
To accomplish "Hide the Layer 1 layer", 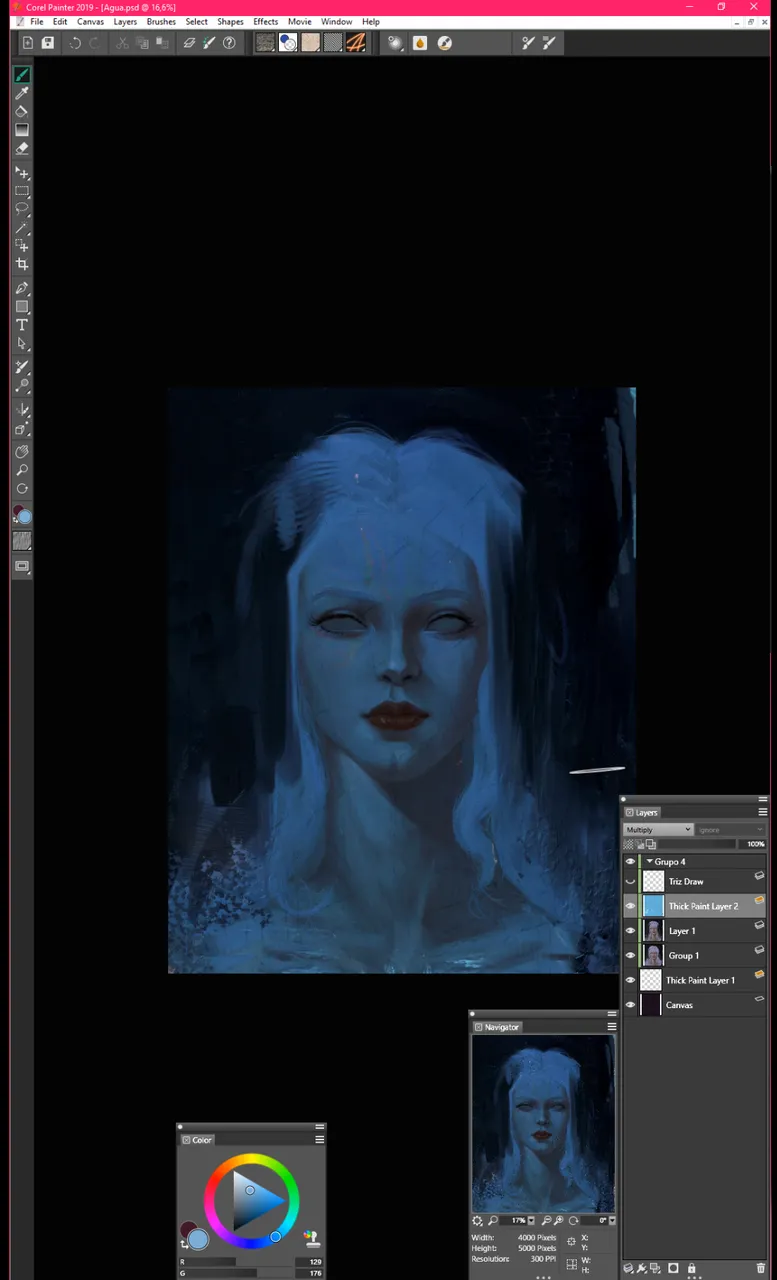I will coord(630,931).
